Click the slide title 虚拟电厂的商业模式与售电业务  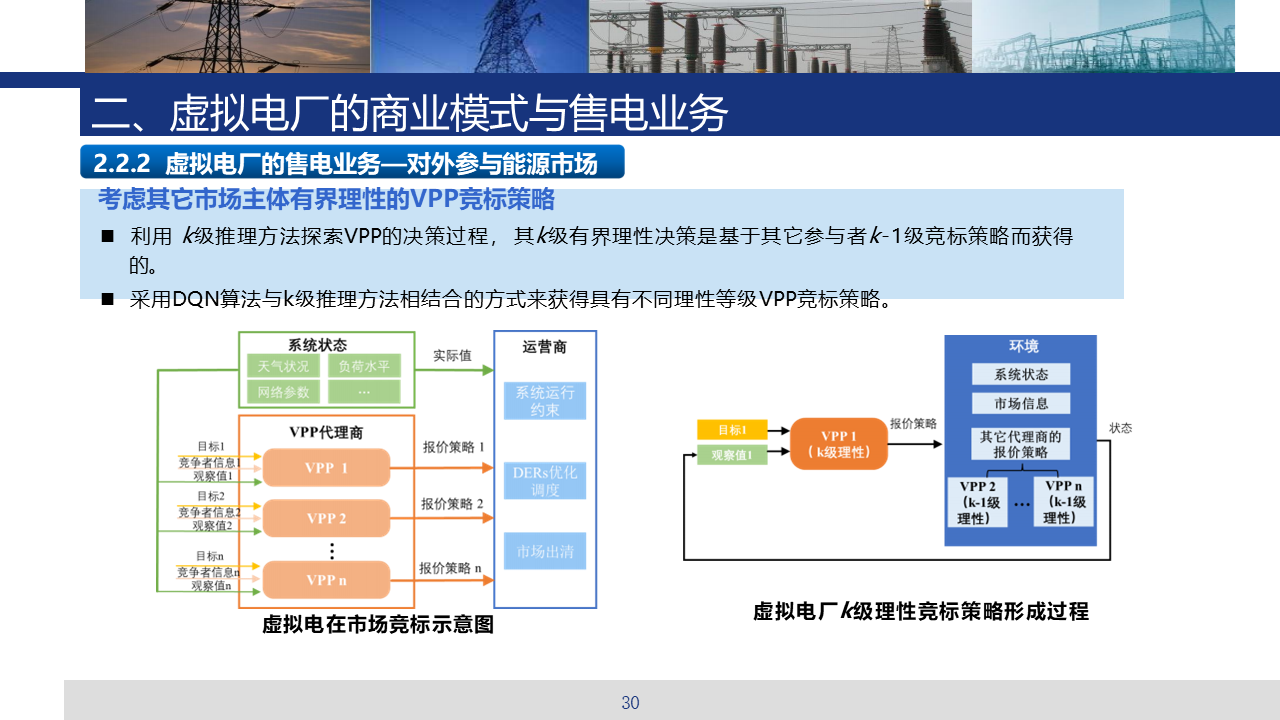(409, 114)
